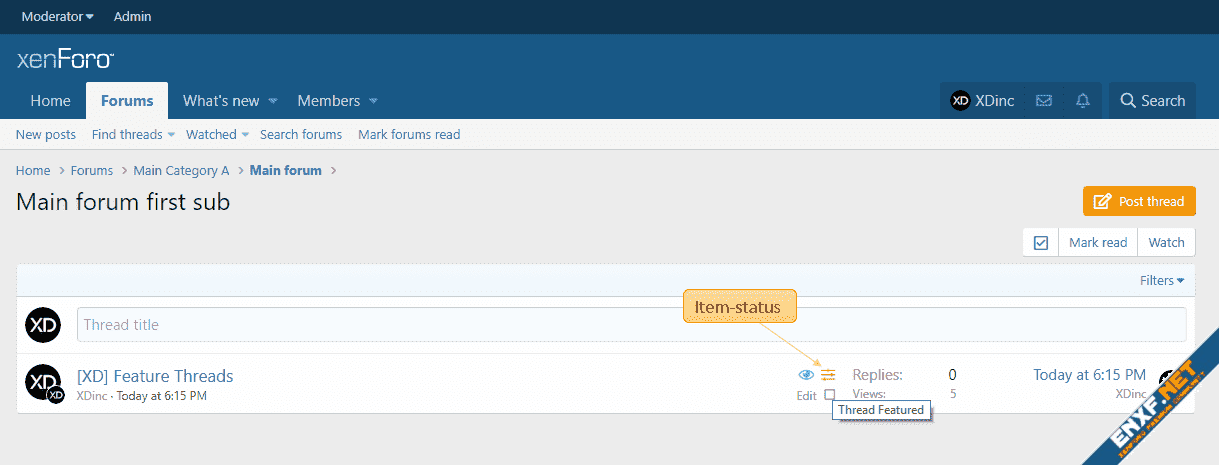Click the Post thread button
The height and width of the screenshot is (465, 1219).
point(1139,201)
